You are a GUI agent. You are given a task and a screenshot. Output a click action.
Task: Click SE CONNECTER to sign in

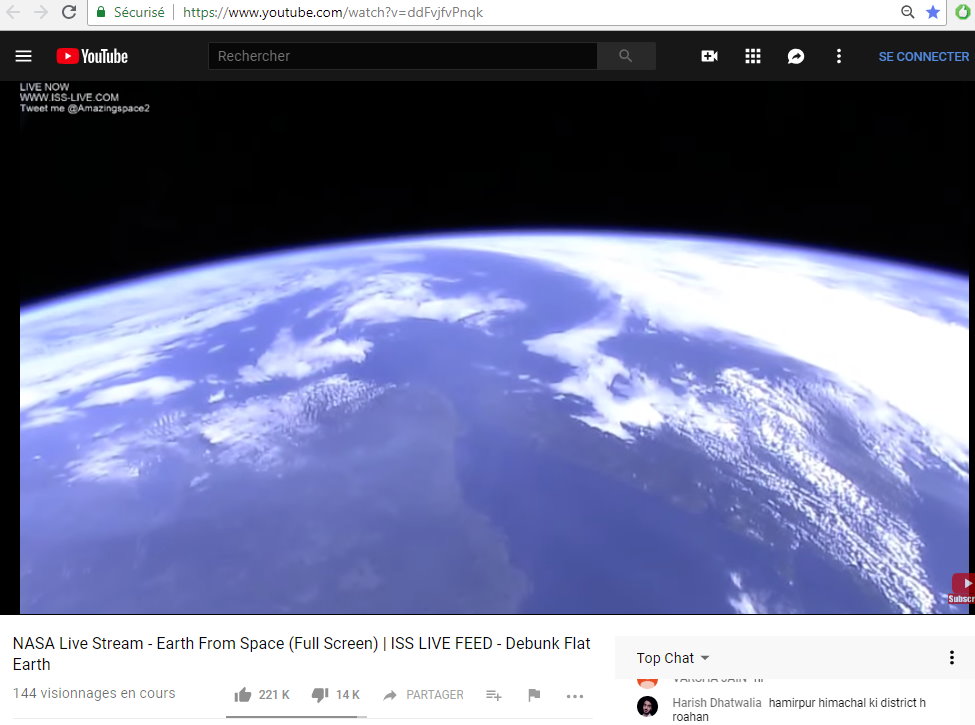[x=923, y=57]
